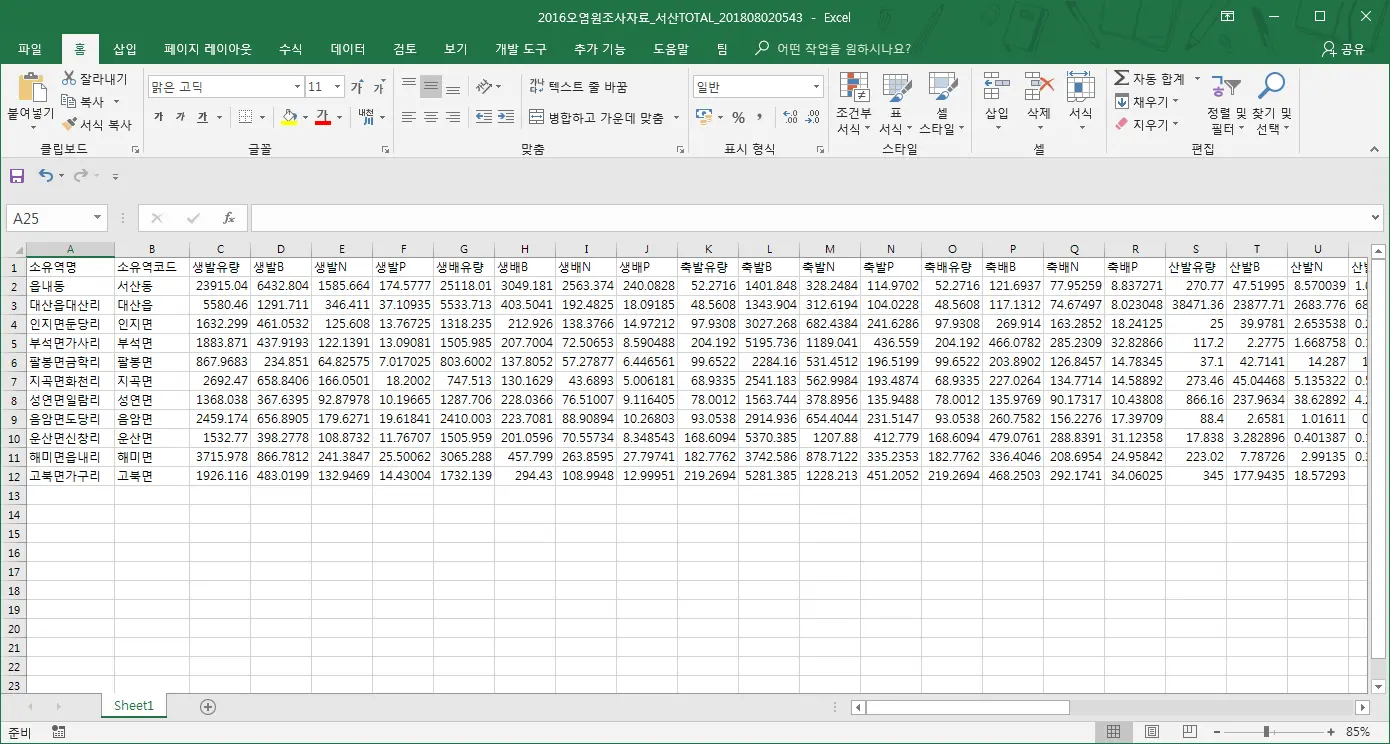This screenshot has width=1390, height=744.
Task: Open Conditional Formatting (조건부 서식)
Action: tap(854, 103)
